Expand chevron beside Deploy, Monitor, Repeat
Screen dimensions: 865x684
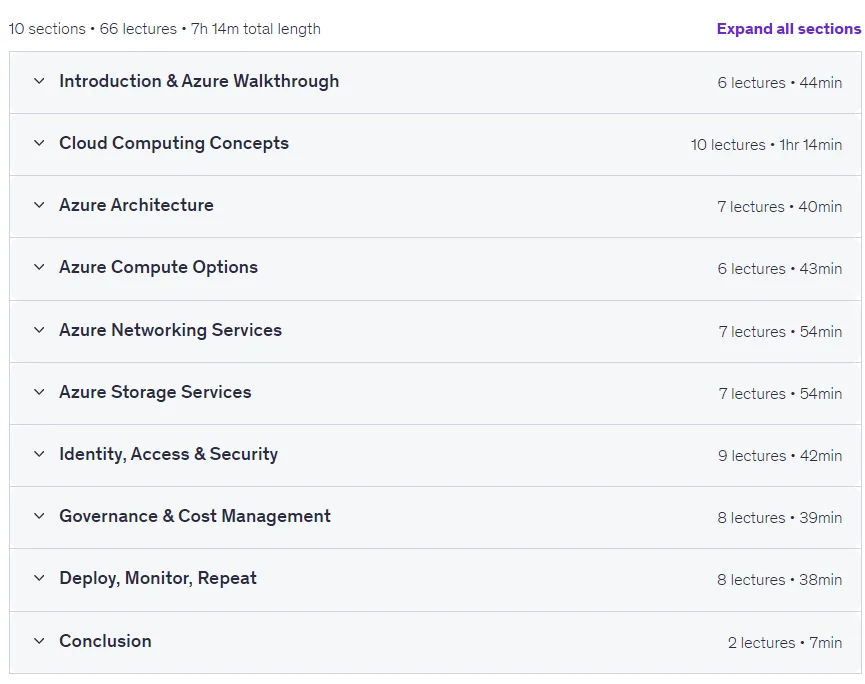[39, 578]
